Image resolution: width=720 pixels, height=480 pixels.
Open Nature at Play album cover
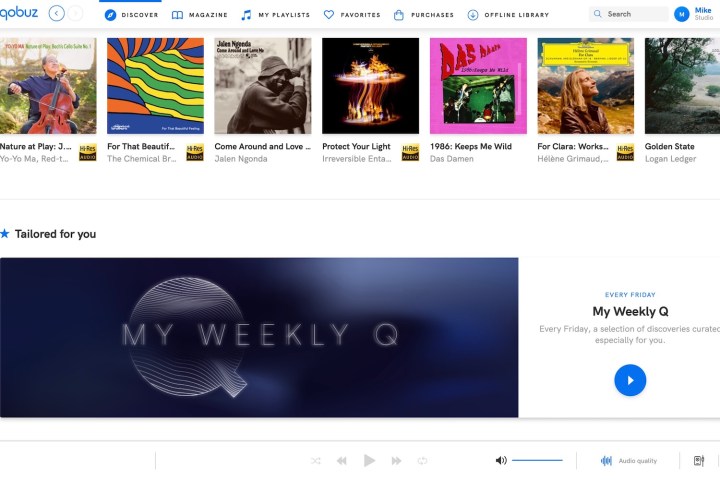(48, 86)
